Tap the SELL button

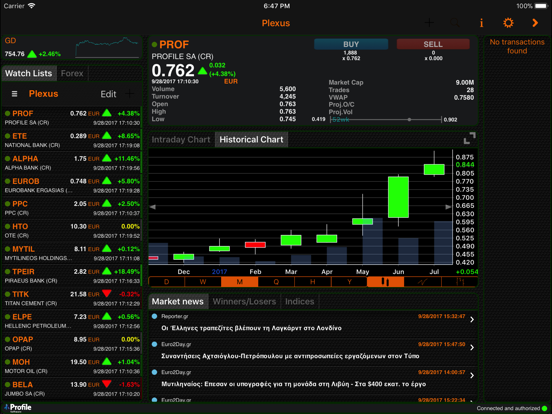pos(433,44)
